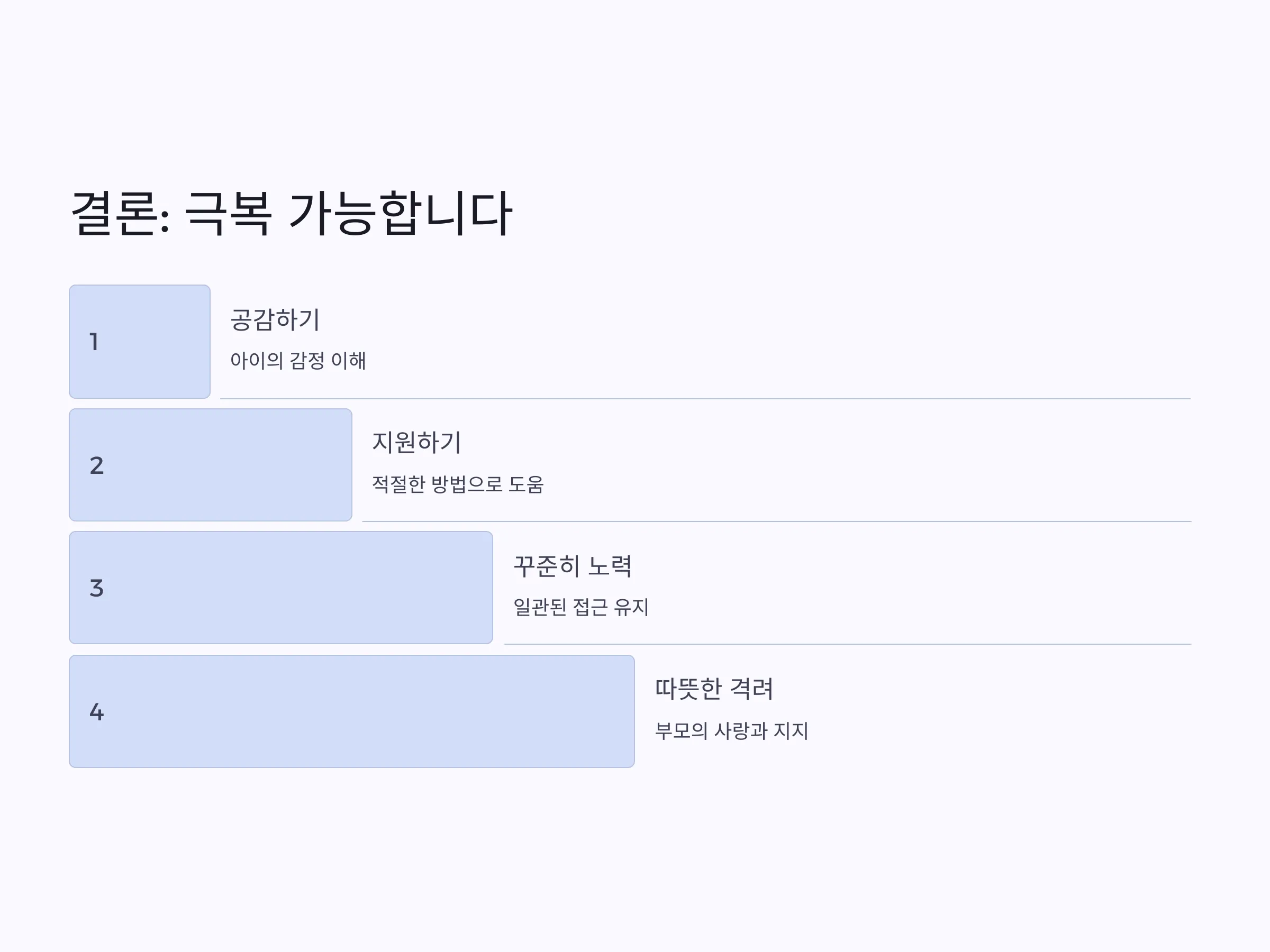Click the numeral 2 in second box
This screenshot has width=1270, height=952.
pyautogui.click(x=96, y=465)
